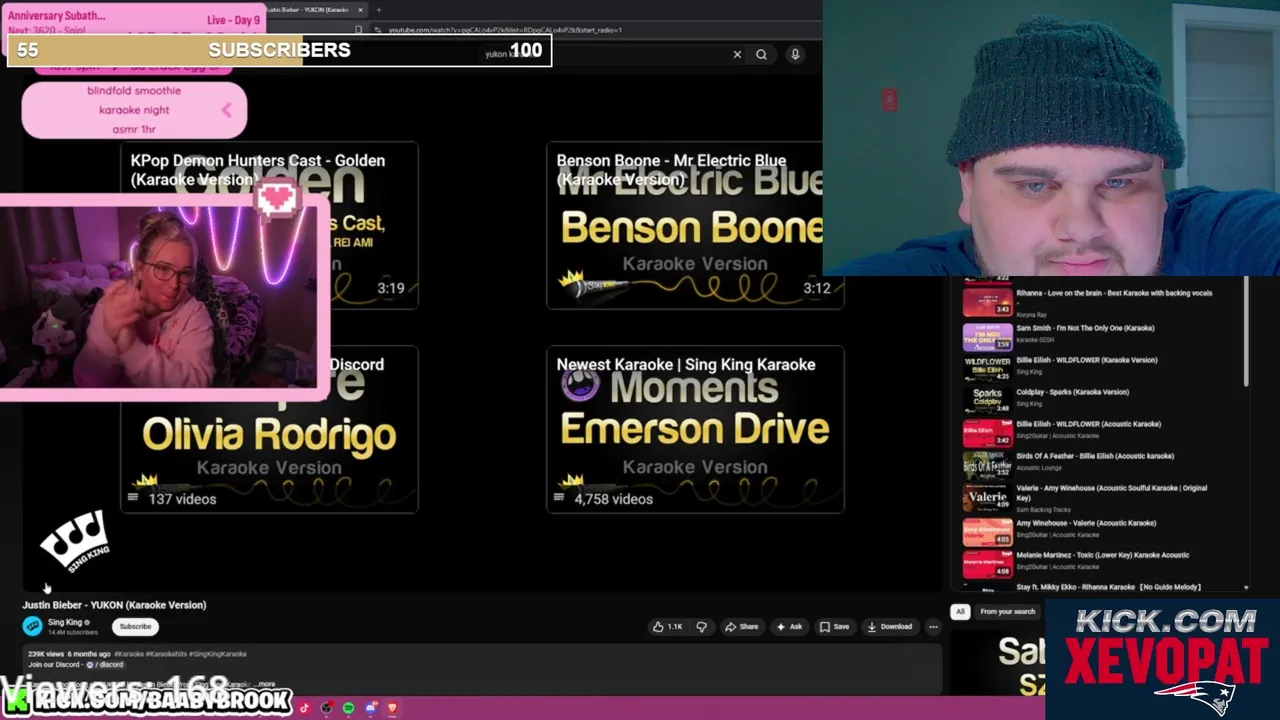The width and height of the screenshot is (1280, 720).
Task: Play Sam Smith I'm Not The Only One
Action: pyautogui.click(x=1085, y=328)
